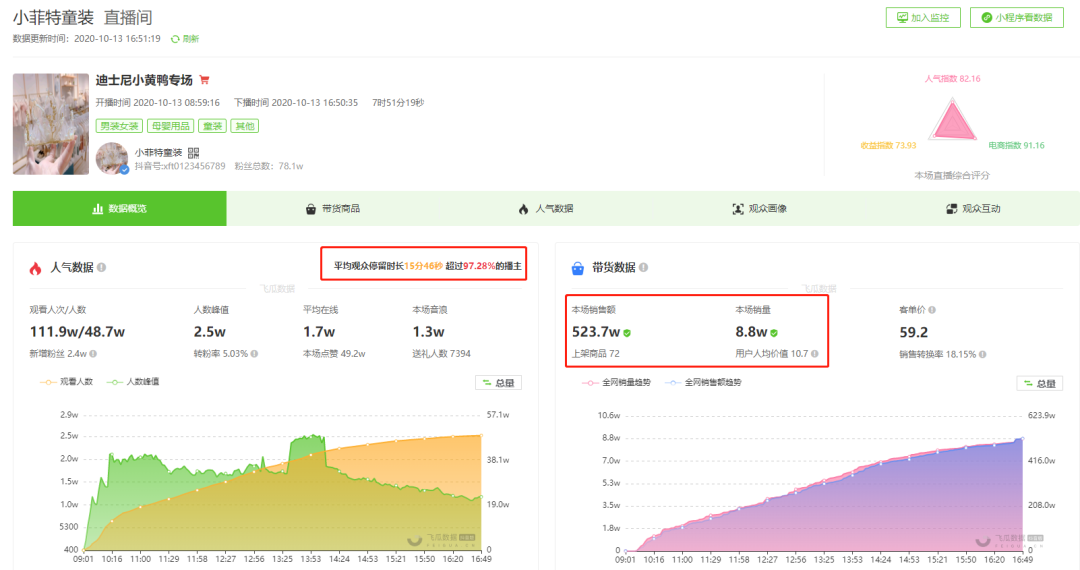This screenshot has width=1080, height=570.
Task: Click the monitor icon in 加入监控 button
Action: [902, 18]
